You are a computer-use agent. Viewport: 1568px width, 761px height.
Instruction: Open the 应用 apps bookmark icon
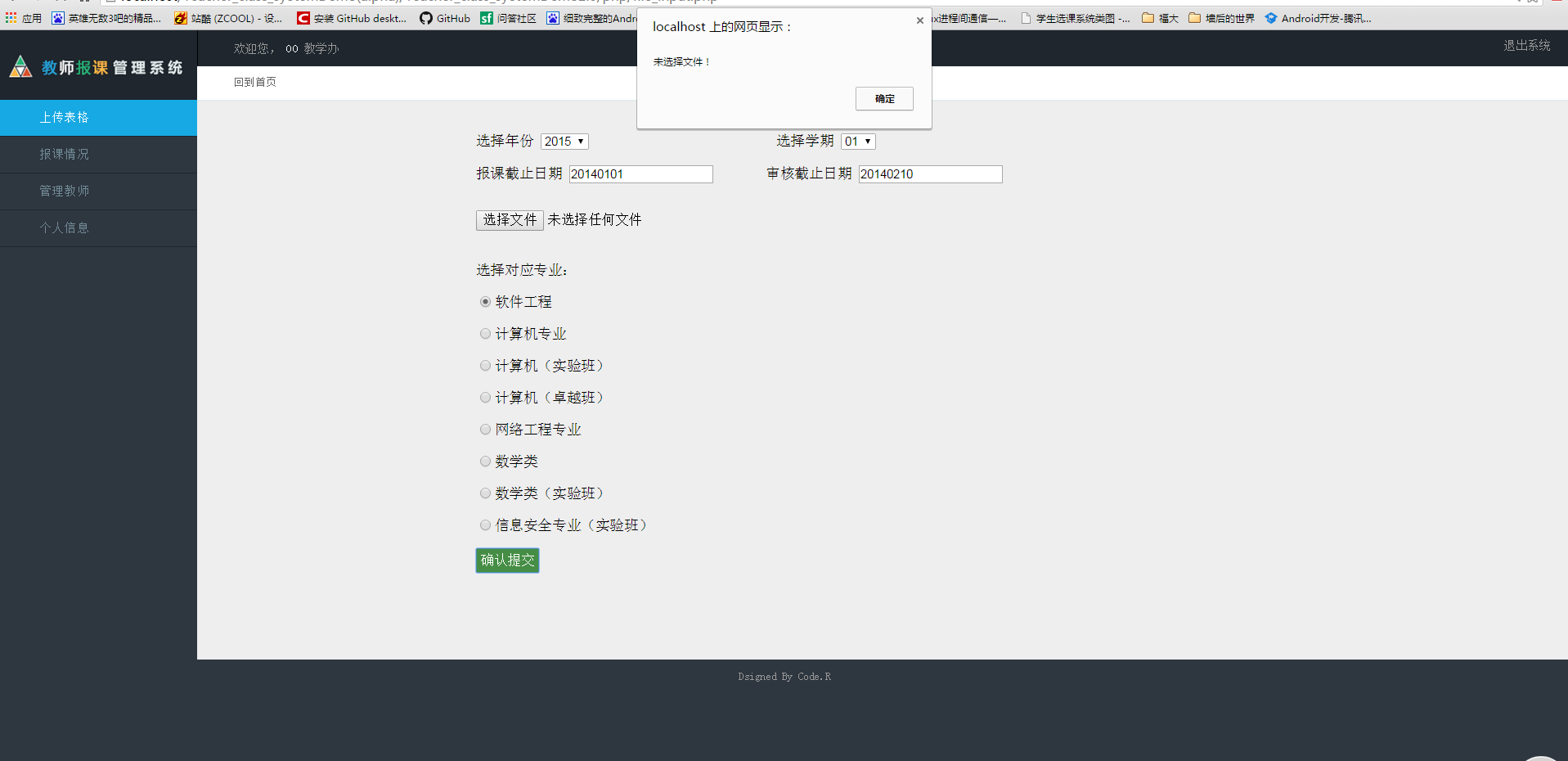tap(24, 18)
